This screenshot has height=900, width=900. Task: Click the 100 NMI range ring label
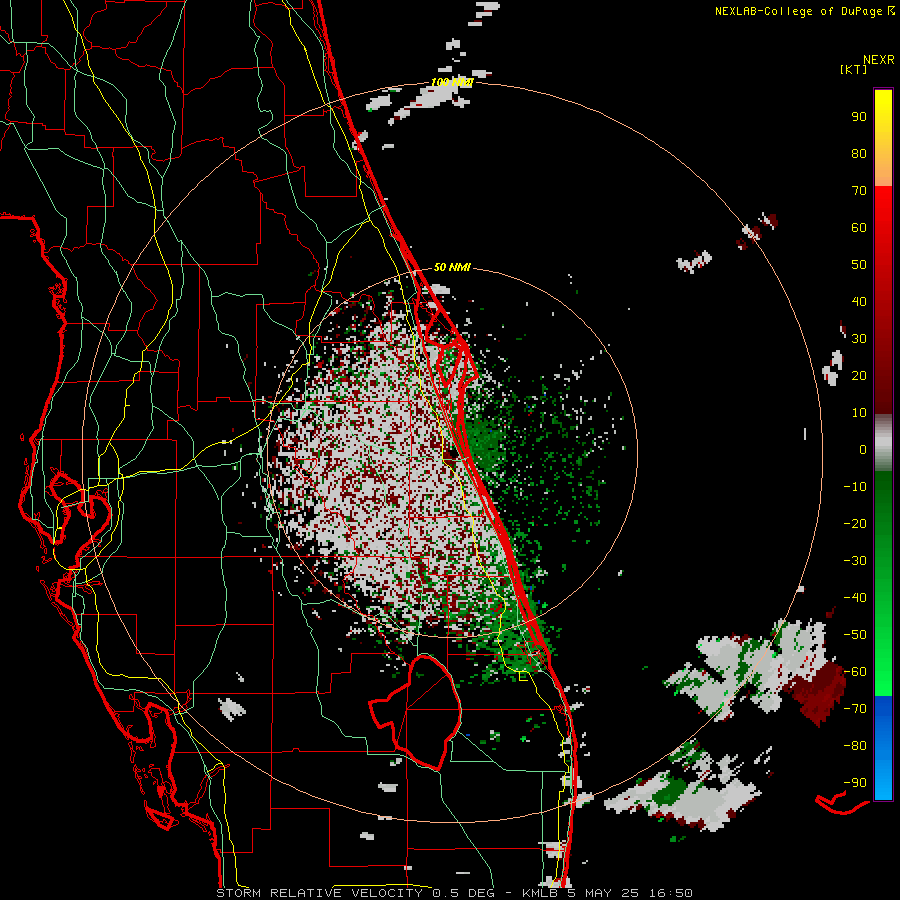452,82
